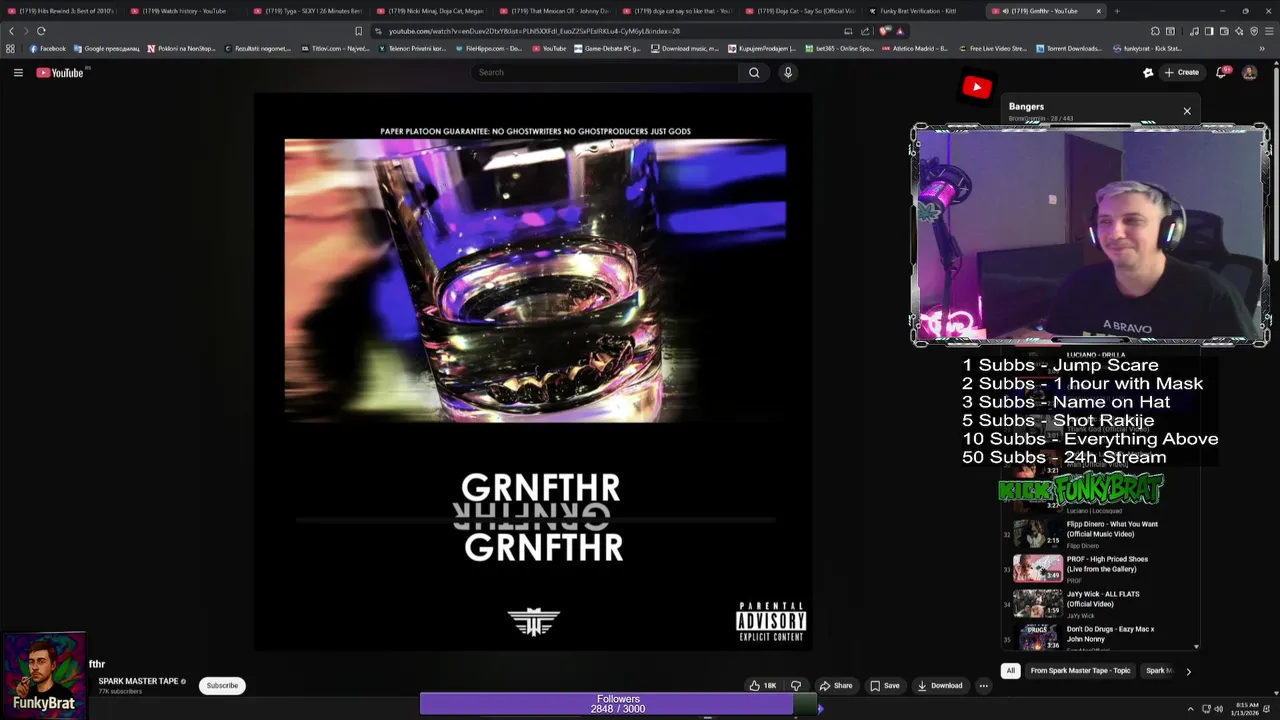Open the Atletico Madrid bookmark
Image resolution: width=1280 pixels, height=720 pixels.
pyautogui.click(x=914, y=48)
